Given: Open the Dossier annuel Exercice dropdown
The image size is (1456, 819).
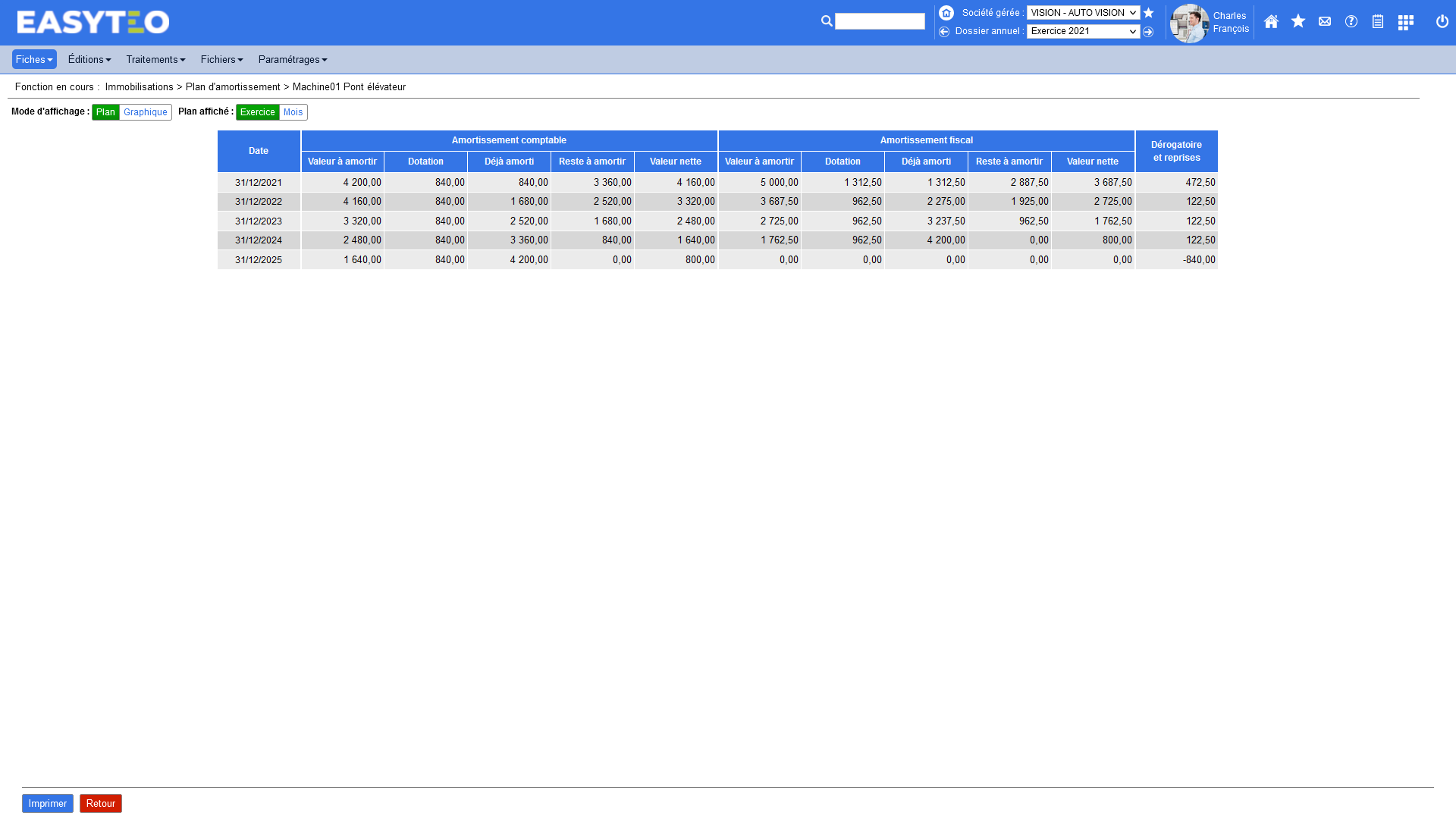Looking at the screenshot, I should click(x=1083, y=32).
